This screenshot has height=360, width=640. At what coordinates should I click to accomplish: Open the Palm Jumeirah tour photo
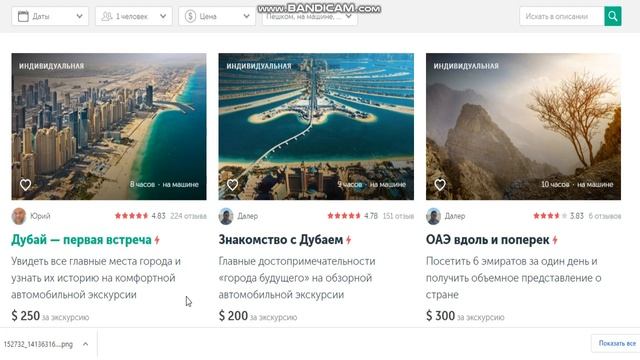pyautogui.click(x=316, y=127)
